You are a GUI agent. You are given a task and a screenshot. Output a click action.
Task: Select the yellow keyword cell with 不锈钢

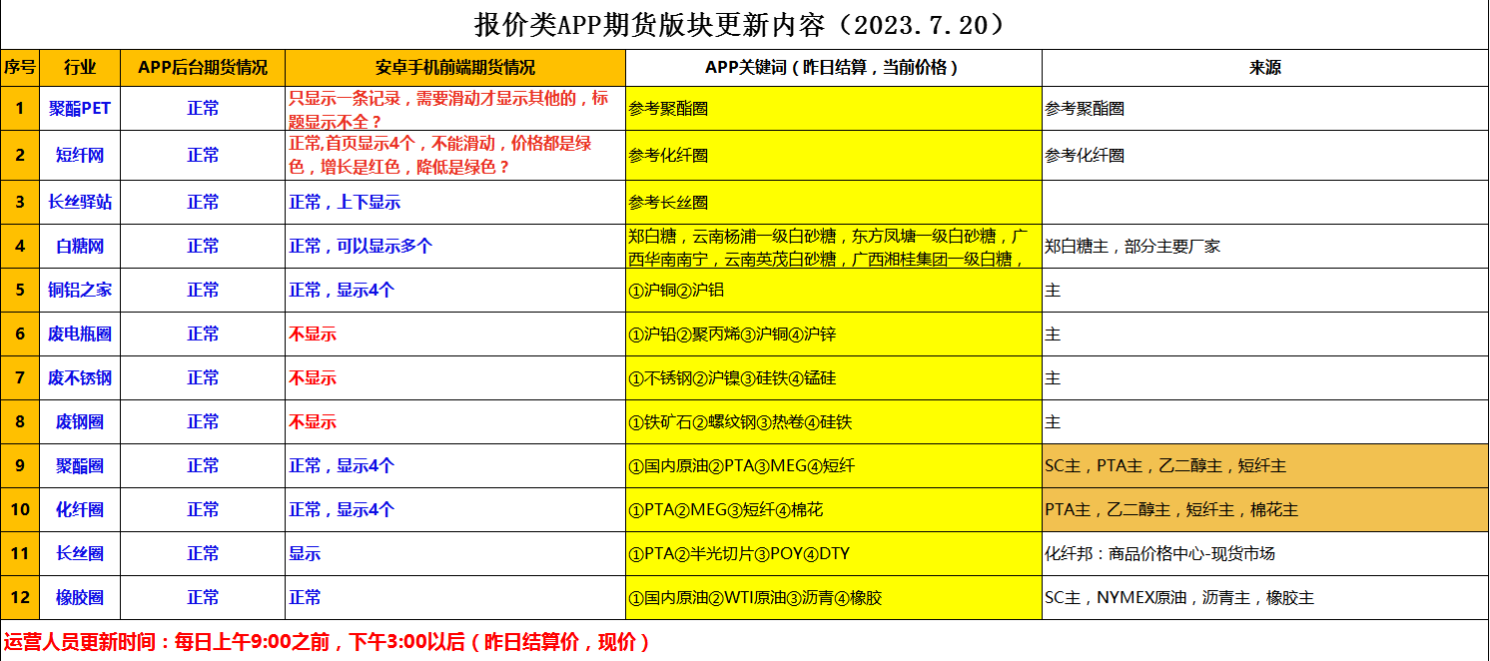[833, 378]
